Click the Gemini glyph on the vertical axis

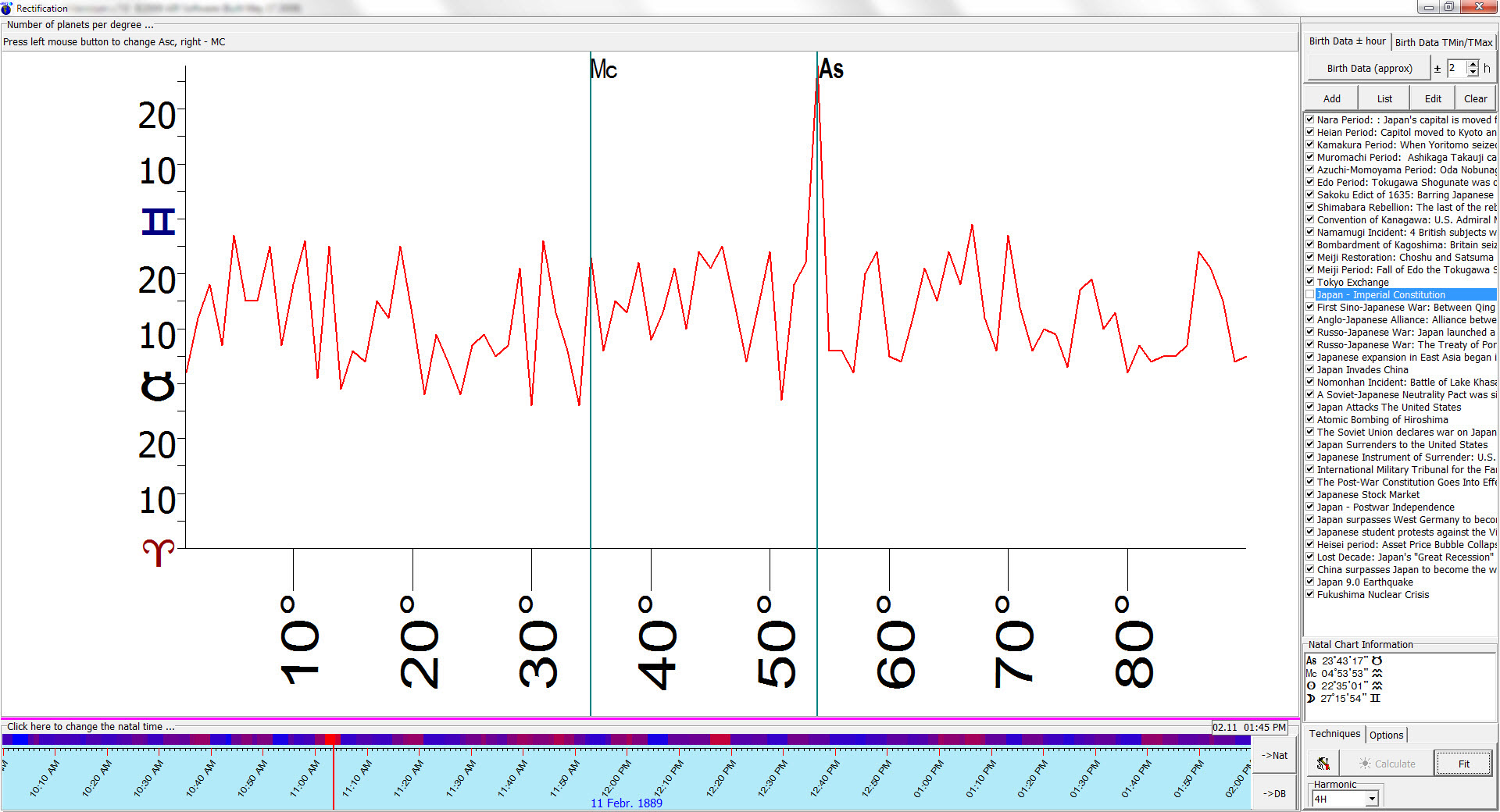[158, 222]
